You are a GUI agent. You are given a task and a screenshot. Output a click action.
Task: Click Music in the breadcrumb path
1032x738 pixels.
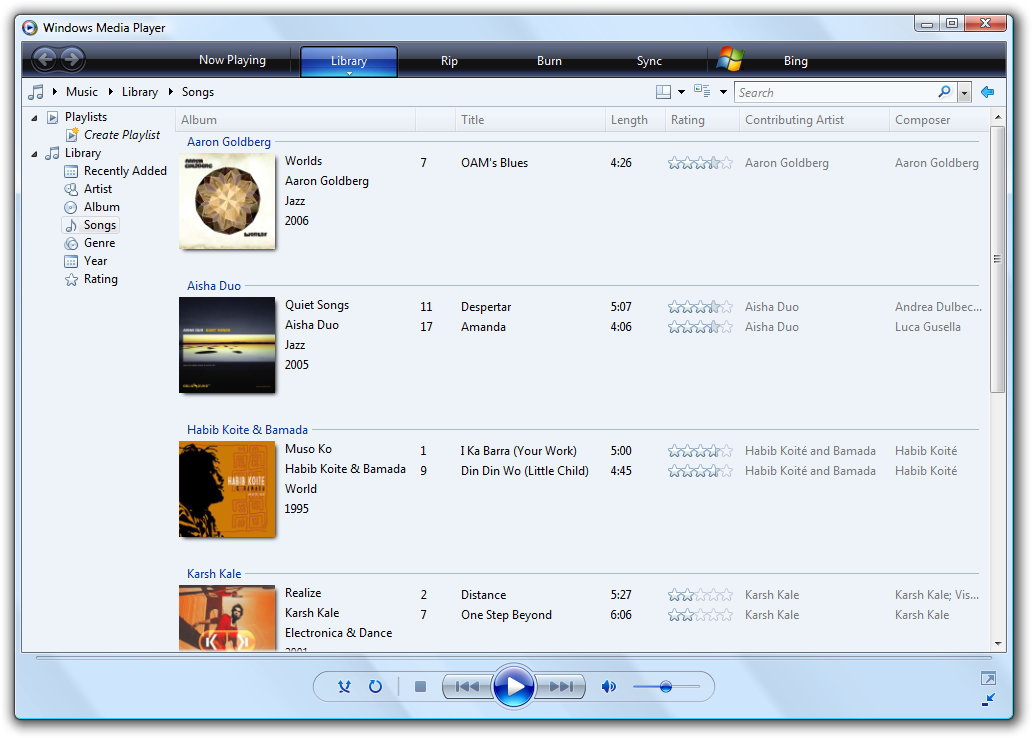(x=82, y=92)
